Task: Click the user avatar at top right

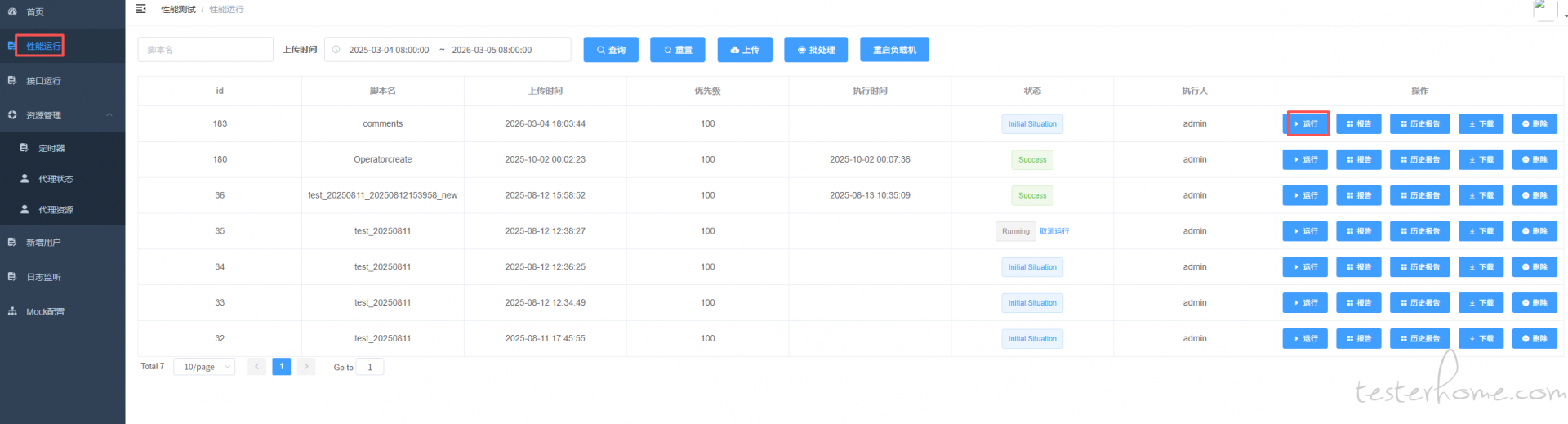Action: click(1543, 9)
